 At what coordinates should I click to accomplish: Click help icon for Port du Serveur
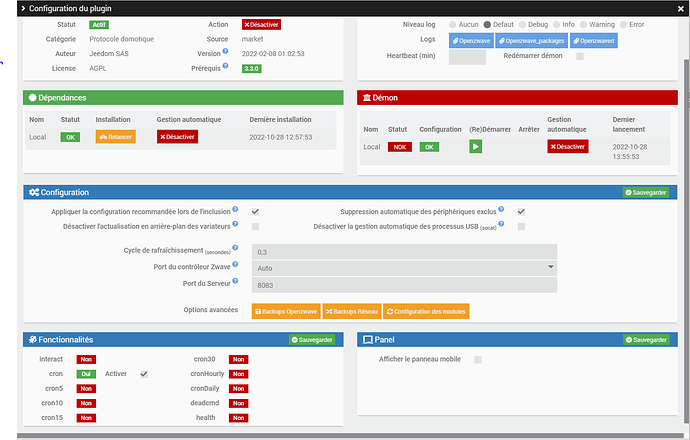click(235, 281)
